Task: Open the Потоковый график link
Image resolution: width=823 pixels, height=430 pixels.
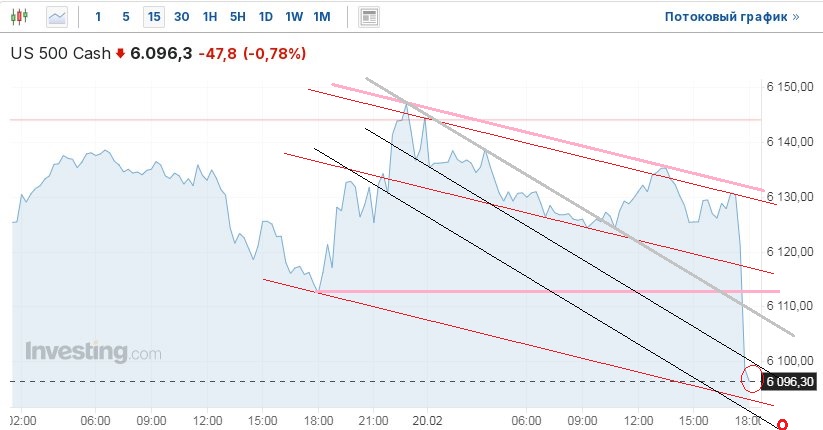Action: 732,17
